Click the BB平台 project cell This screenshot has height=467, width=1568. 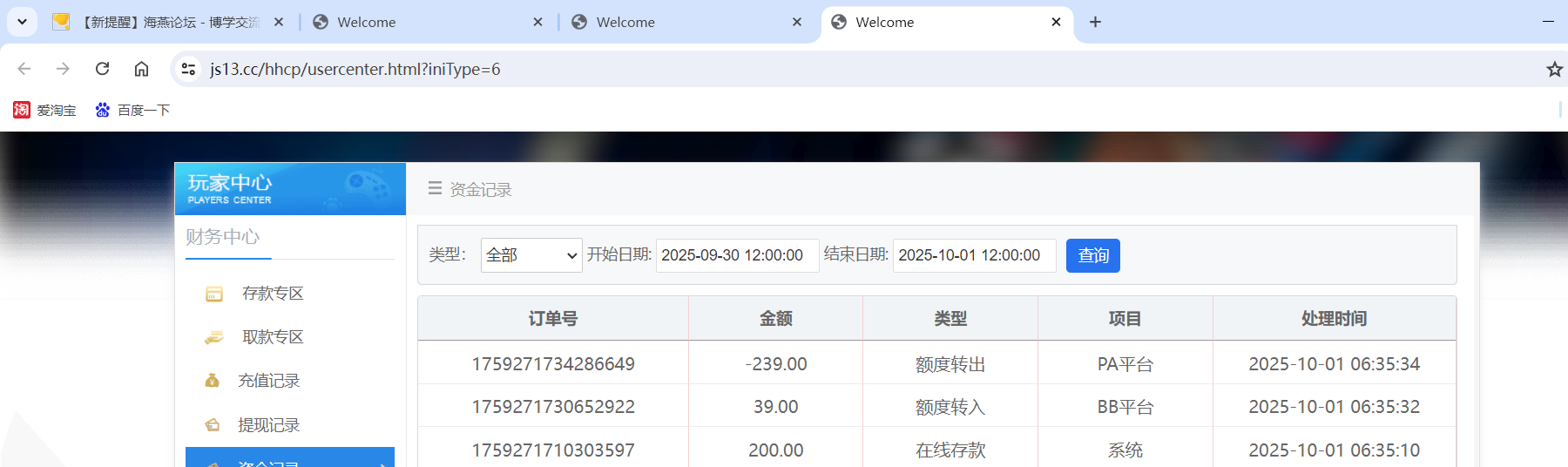coord(1125,407)
